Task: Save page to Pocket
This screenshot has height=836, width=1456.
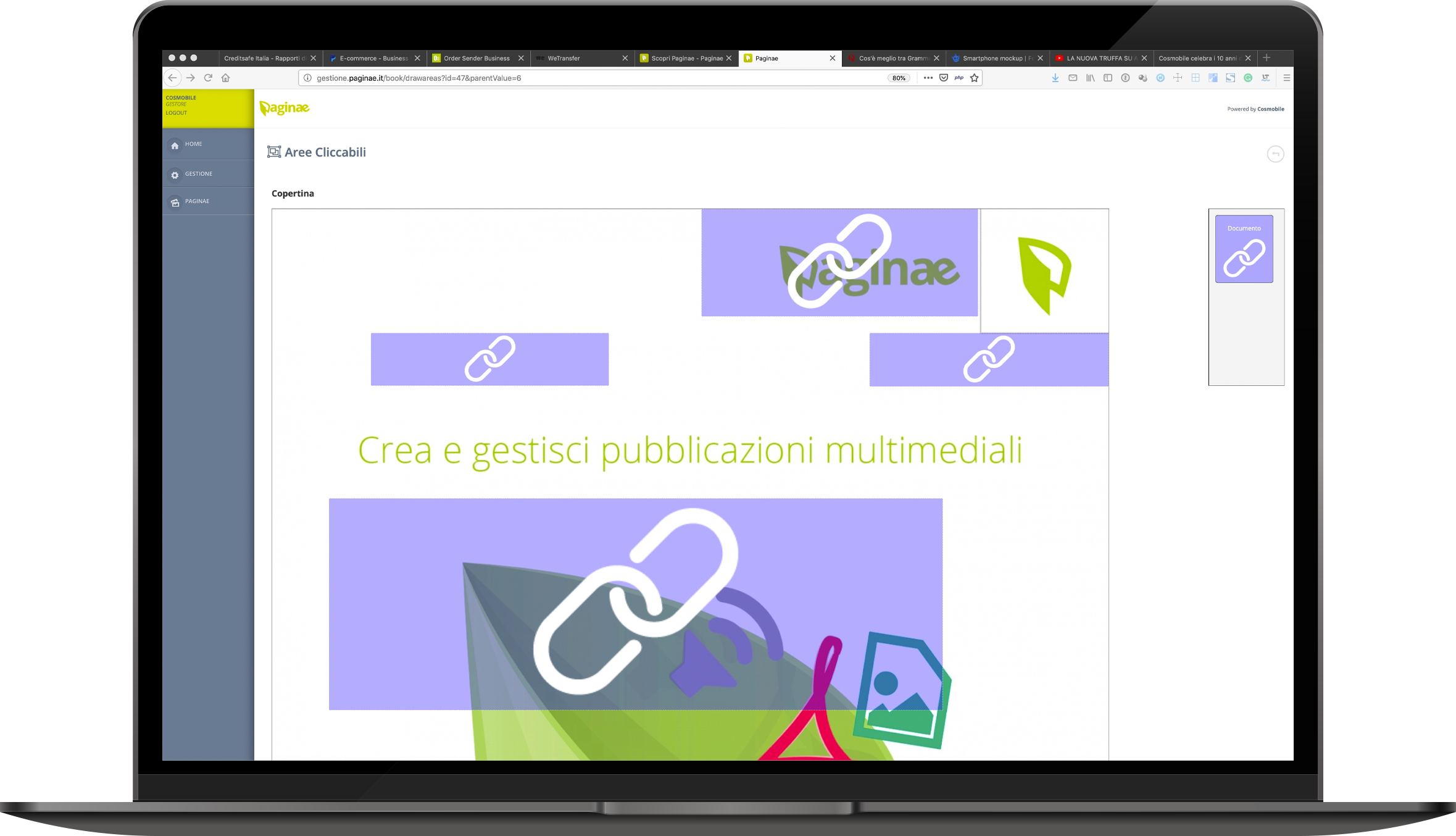Action: [944, 78]
